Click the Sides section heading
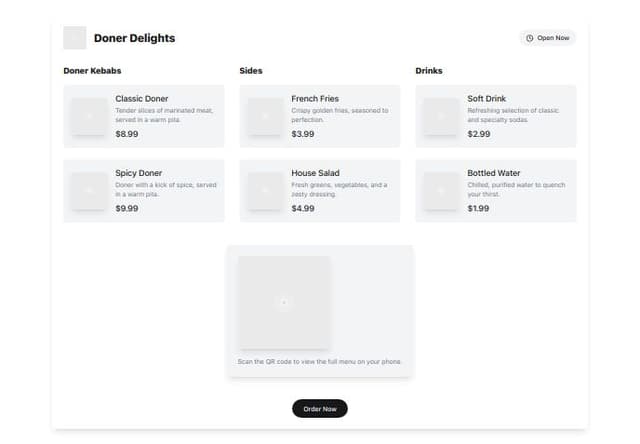This screenshot has height=444, width=640. (251, 71)
